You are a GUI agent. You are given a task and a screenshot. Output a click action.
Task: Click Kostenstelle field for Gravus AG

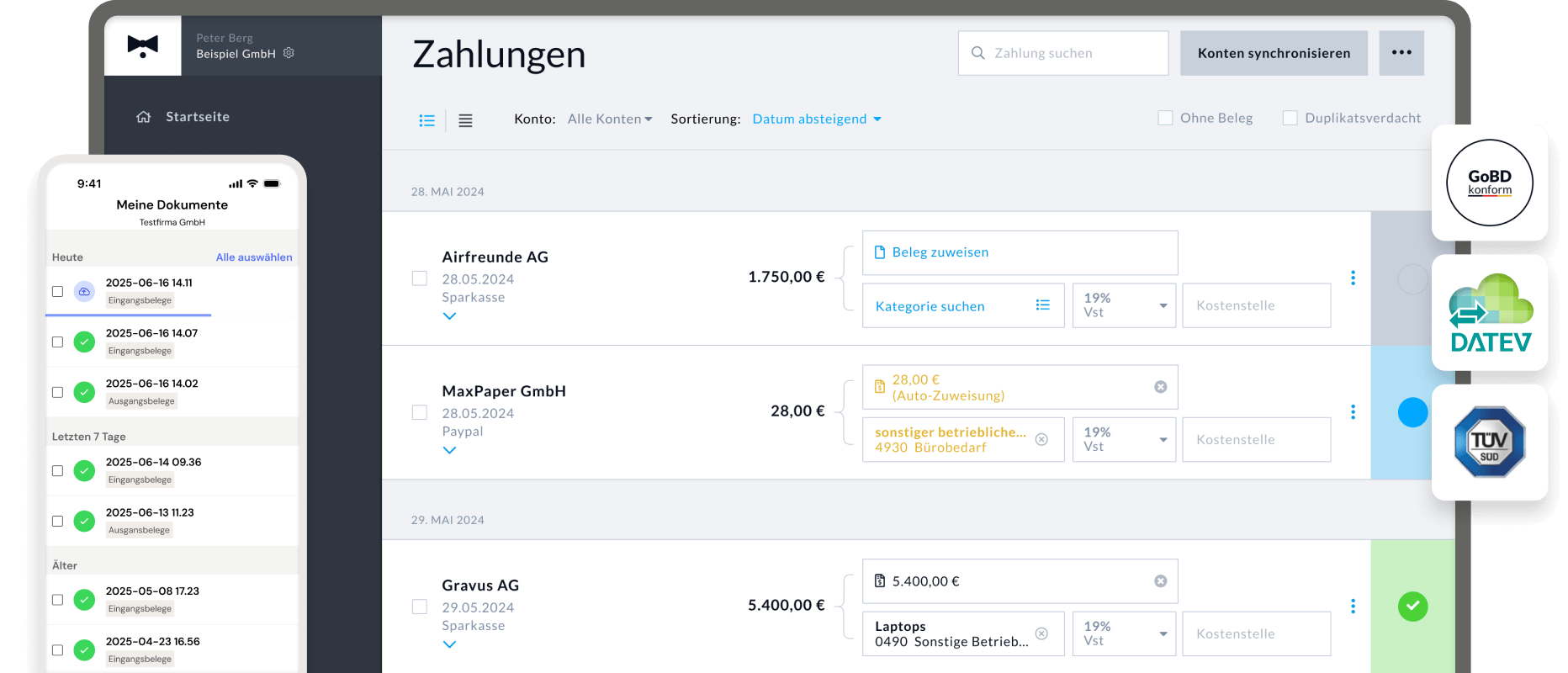[x=1257, y=633]
